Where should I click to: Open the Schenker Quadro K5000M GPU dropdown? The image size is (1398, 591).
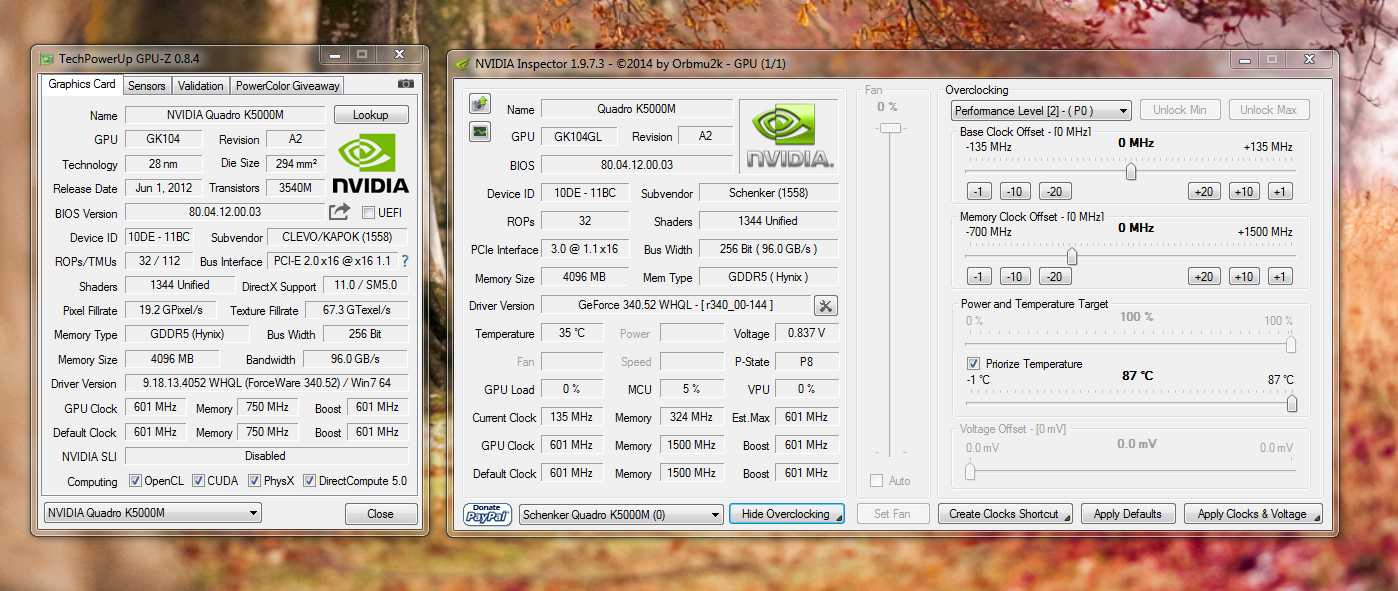pyautogui.click(x=622, y=514)
